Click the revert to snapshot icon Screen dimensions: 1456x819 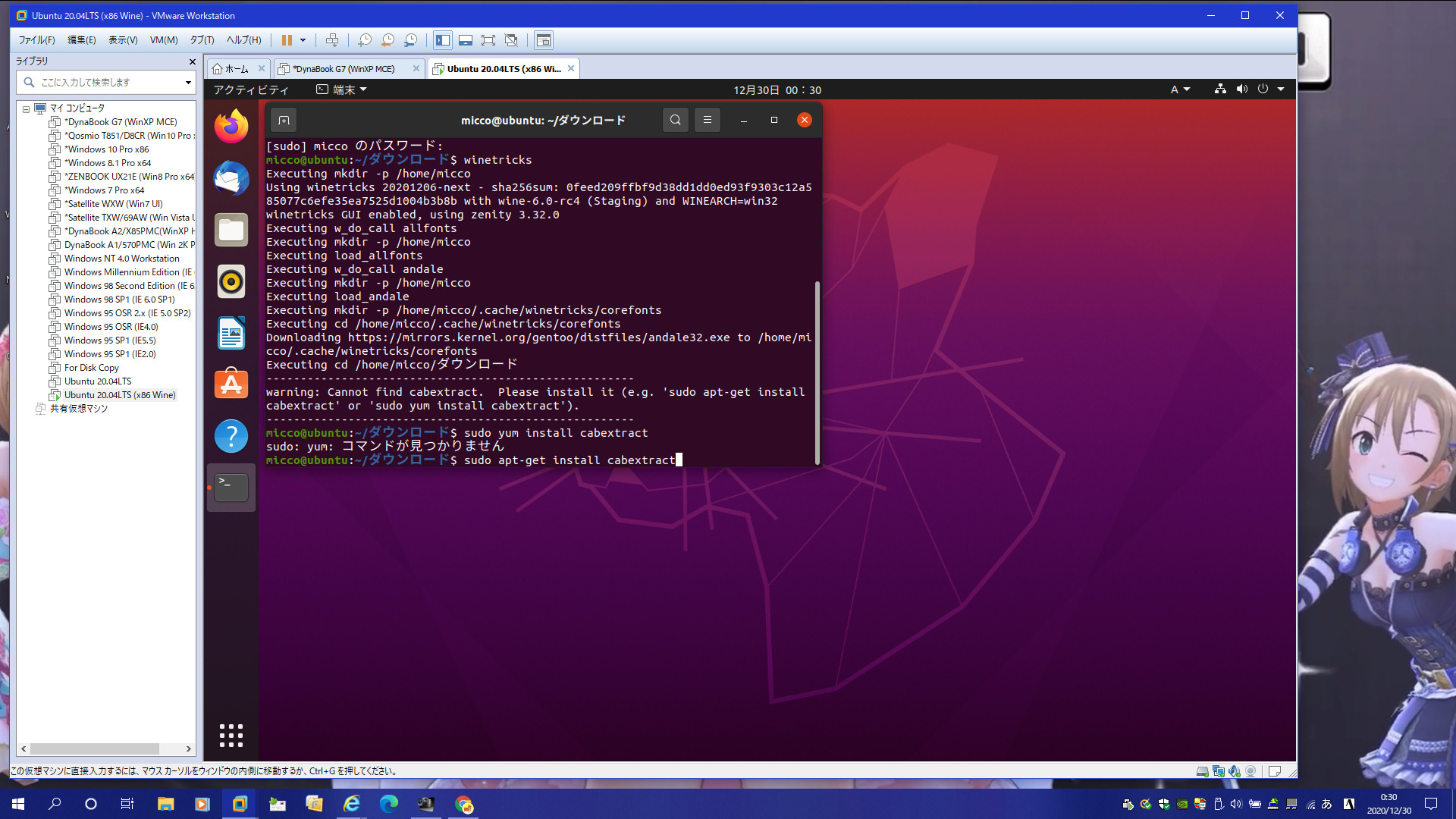(388, 40)
